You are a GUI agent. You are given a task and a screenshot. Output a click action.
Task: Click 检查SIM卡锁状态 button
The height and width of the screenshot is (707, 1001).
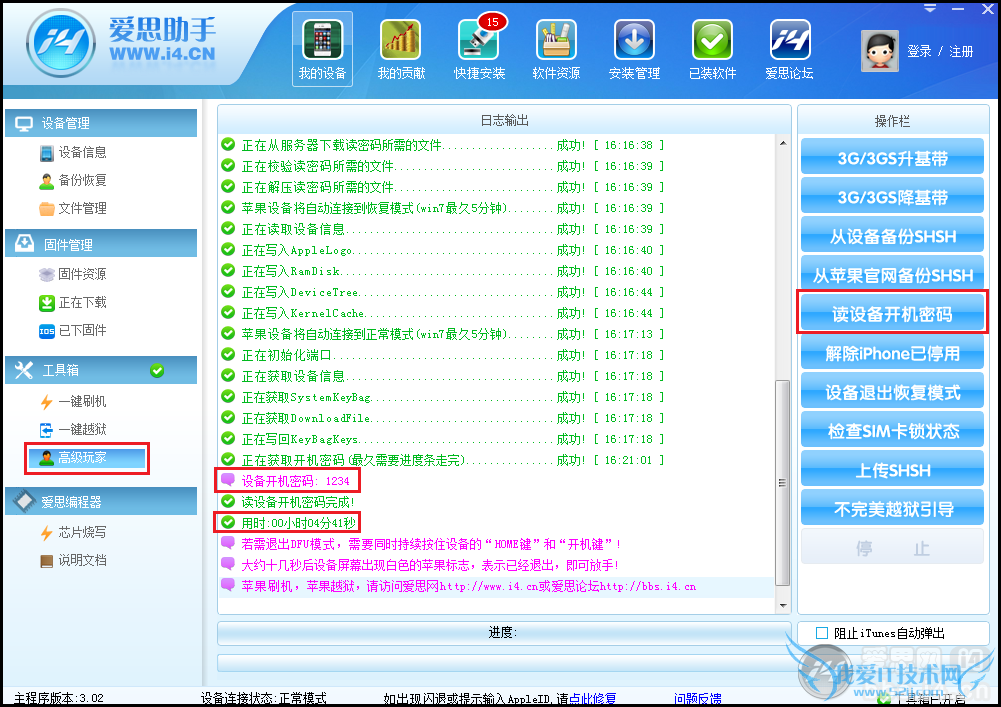coord(892,430)
